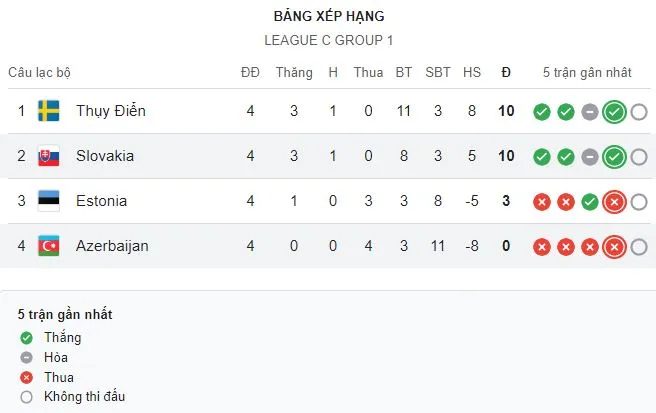
Task: Click the HS goal difference header
Action: click(472, 72)
